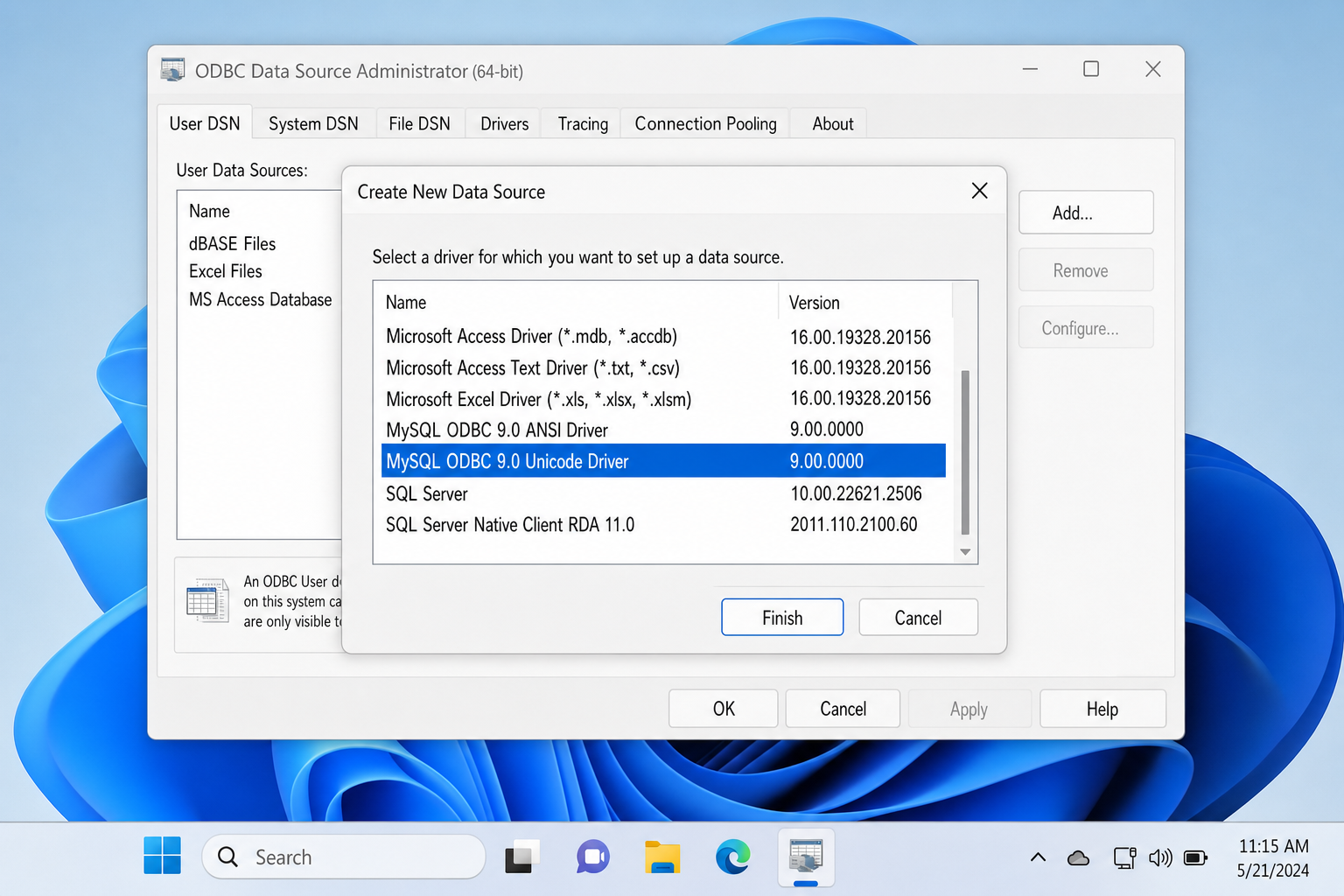Click the battery tray icon

coord(1195,857)
